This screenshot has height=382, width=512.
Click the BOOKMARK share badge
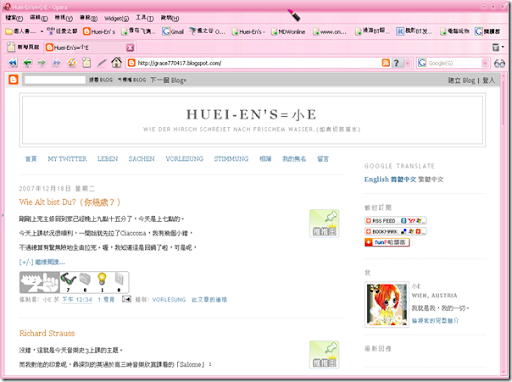point(395,231)
